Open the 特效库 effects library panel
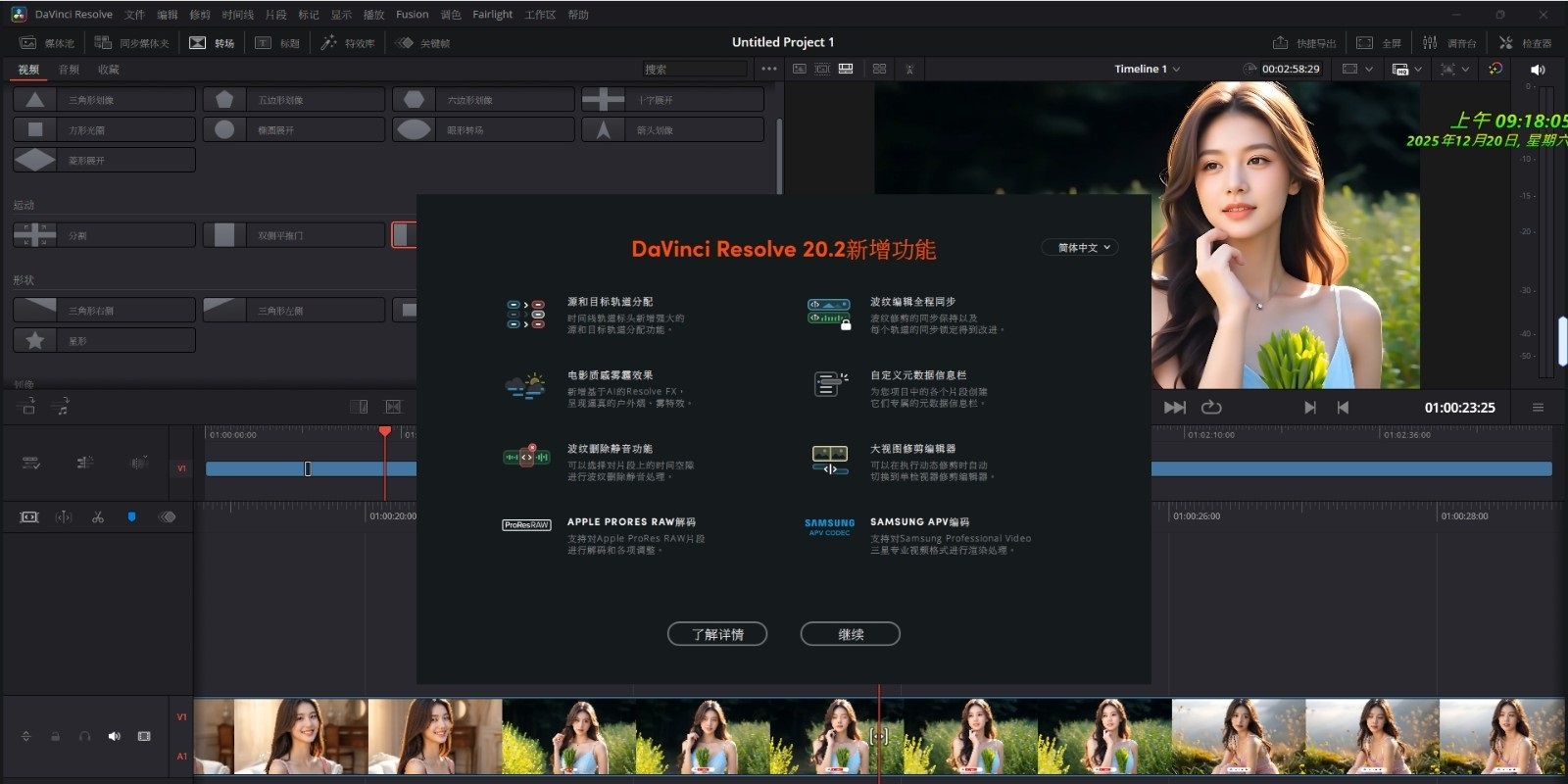Viewport: 1568px width, 784px height. (348, 43)
